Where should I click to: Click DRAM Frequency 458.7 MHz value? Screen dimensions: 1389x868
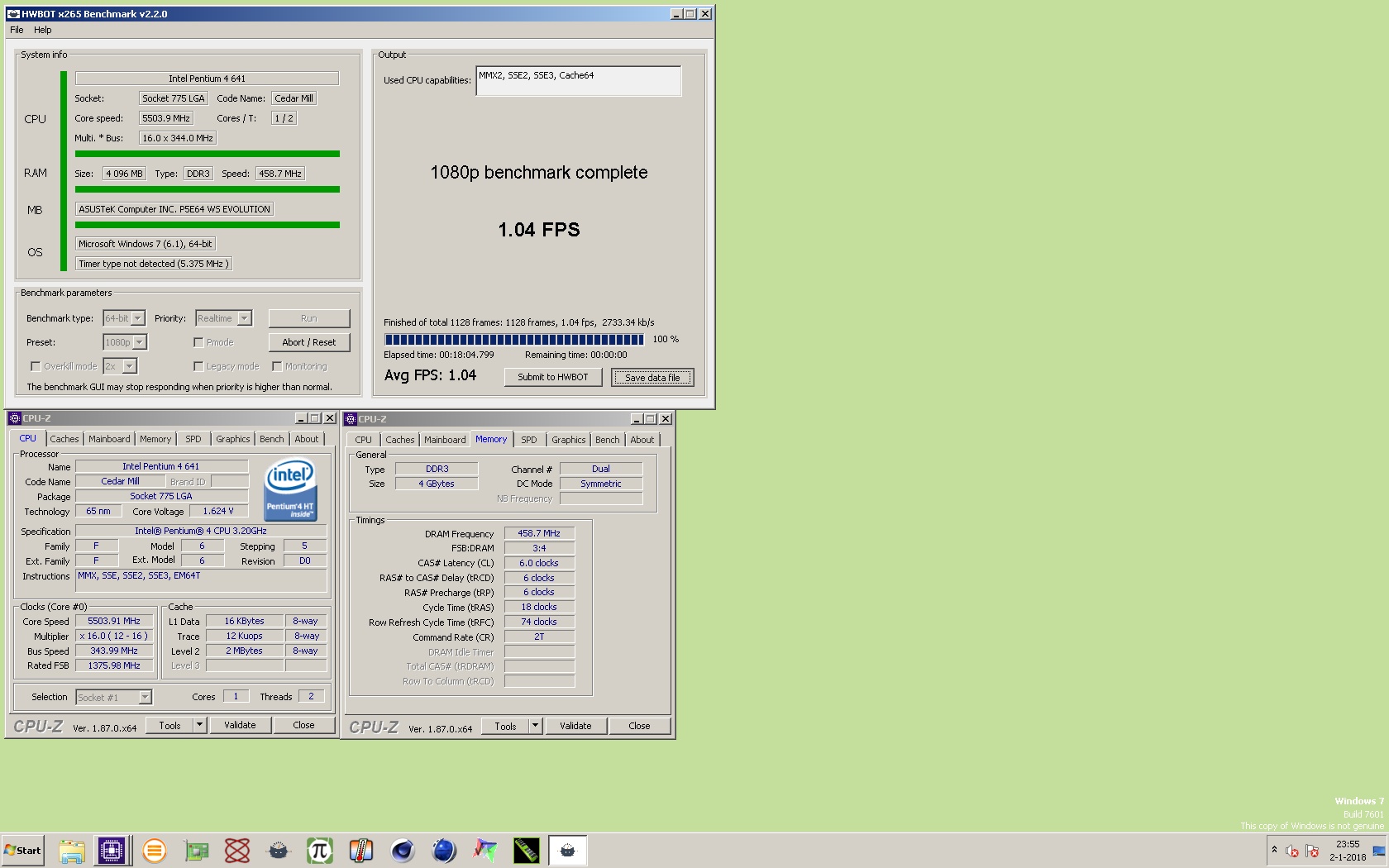pos(539,533)
